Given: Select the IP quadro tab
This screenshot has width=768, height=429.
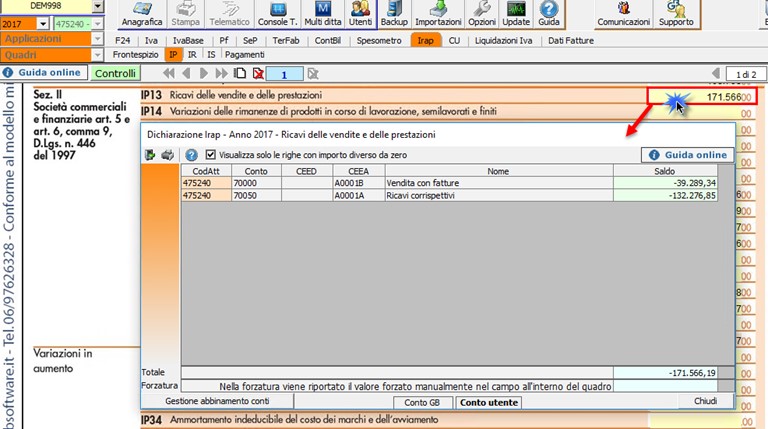Looking at the screenshot, I should pos(173,55).
